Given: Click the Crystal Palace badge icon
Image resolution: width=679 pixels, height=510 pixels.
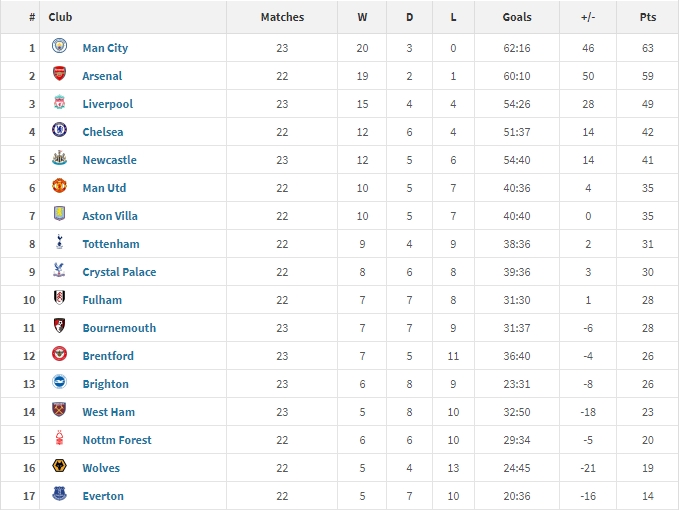Looking at the screenshot, I should (59, 271).
